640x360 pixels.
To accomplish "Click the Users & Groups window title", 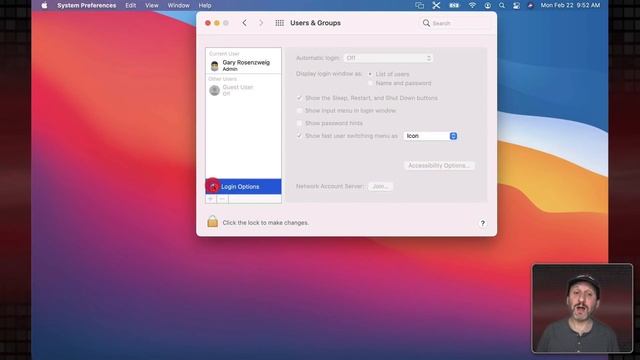I will pyautogui.click(x=315, y=23).
